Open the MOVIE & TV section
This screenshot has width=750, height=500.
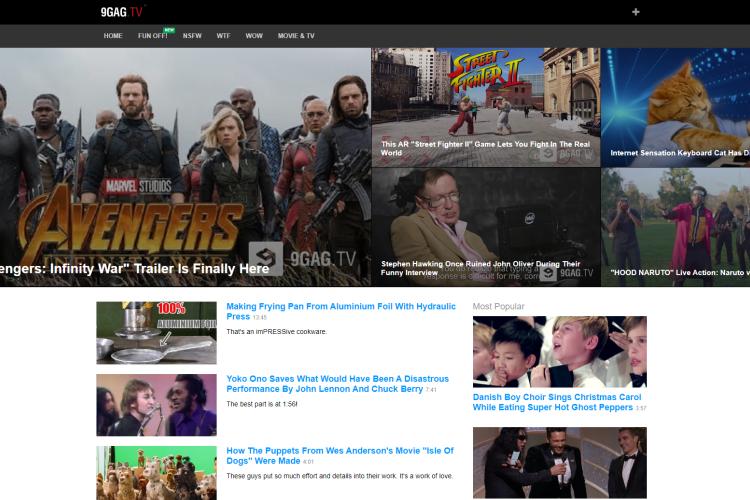click(x=296, y=36)
